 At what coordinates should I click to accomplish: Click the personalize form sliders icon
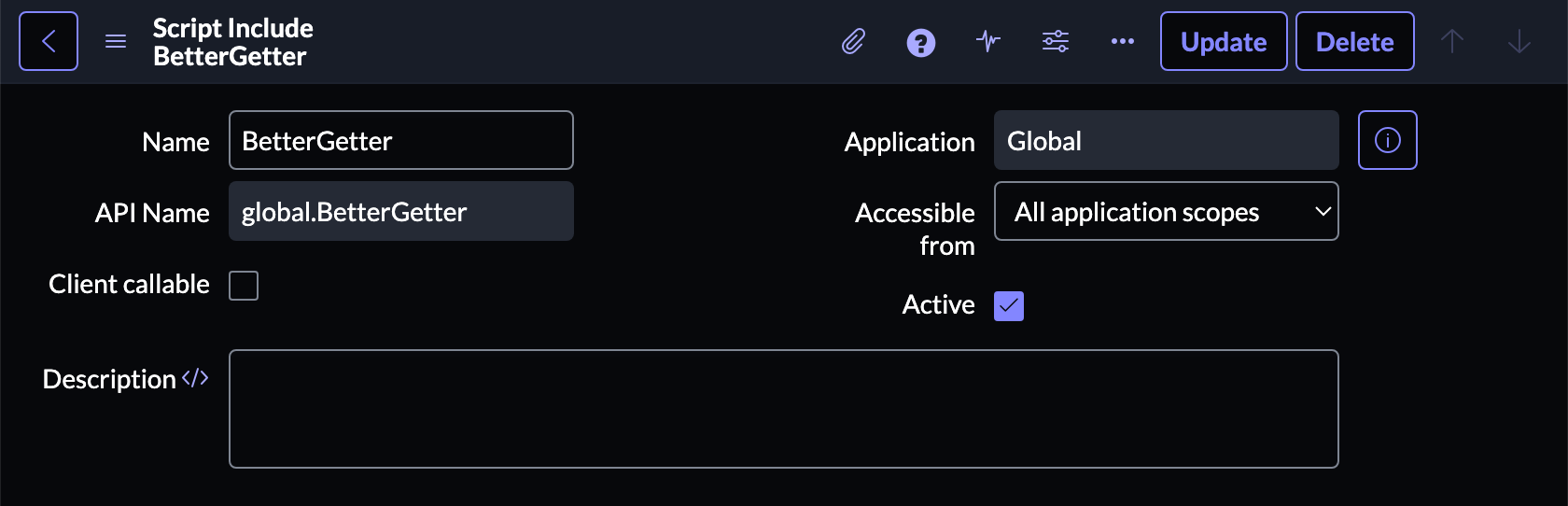click(1056, 41)
